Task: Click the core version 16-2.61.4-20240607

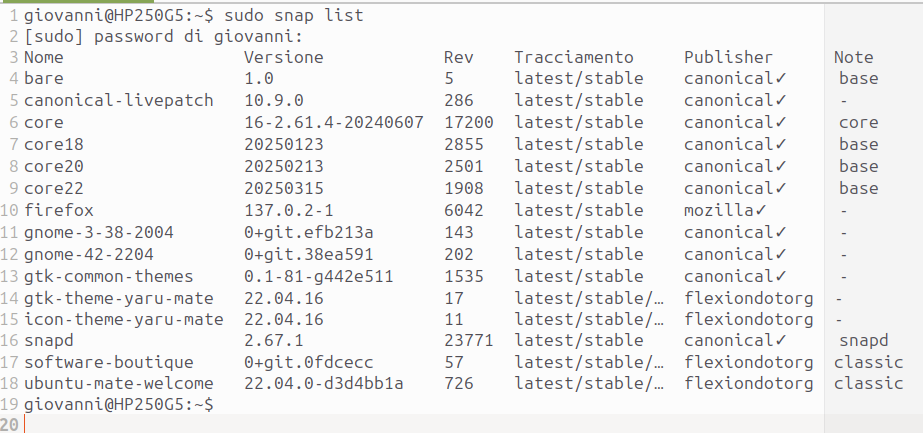Action: pyautogui.click(x=334, y=122)
